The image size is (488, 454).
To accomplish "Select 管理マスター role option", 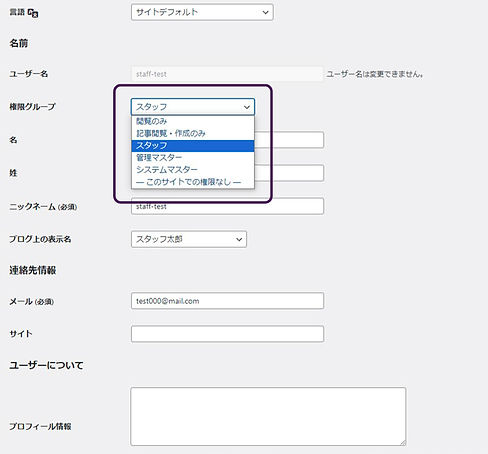I will 193,157.
